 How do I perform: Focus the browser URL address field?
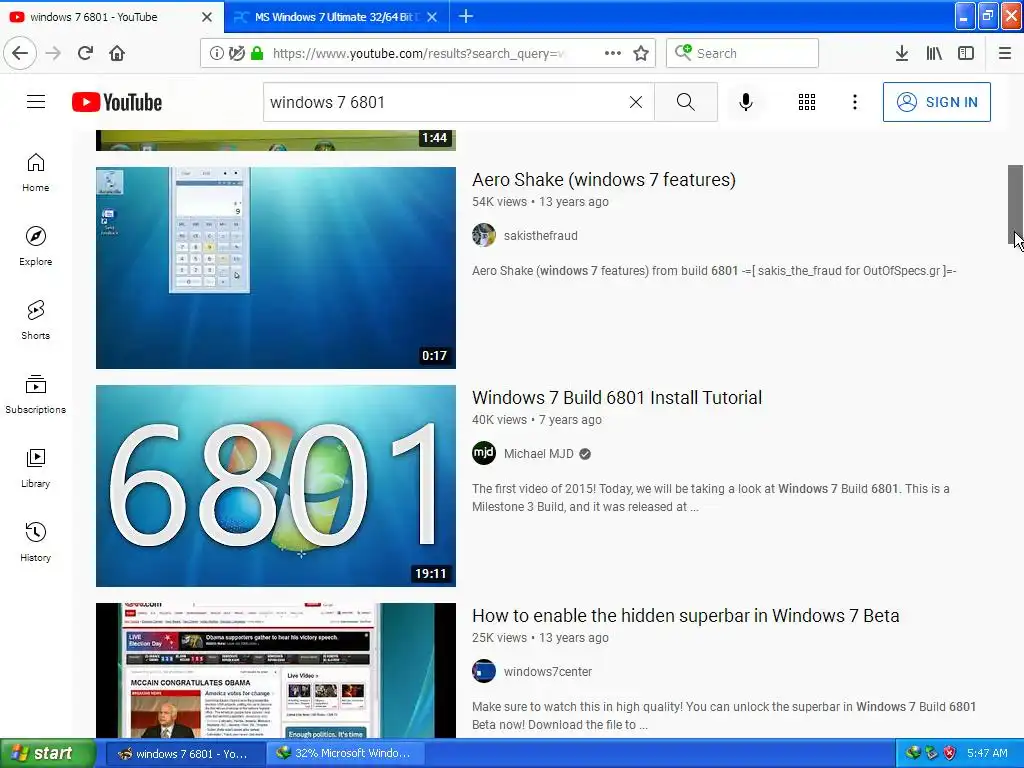(418, 54)
